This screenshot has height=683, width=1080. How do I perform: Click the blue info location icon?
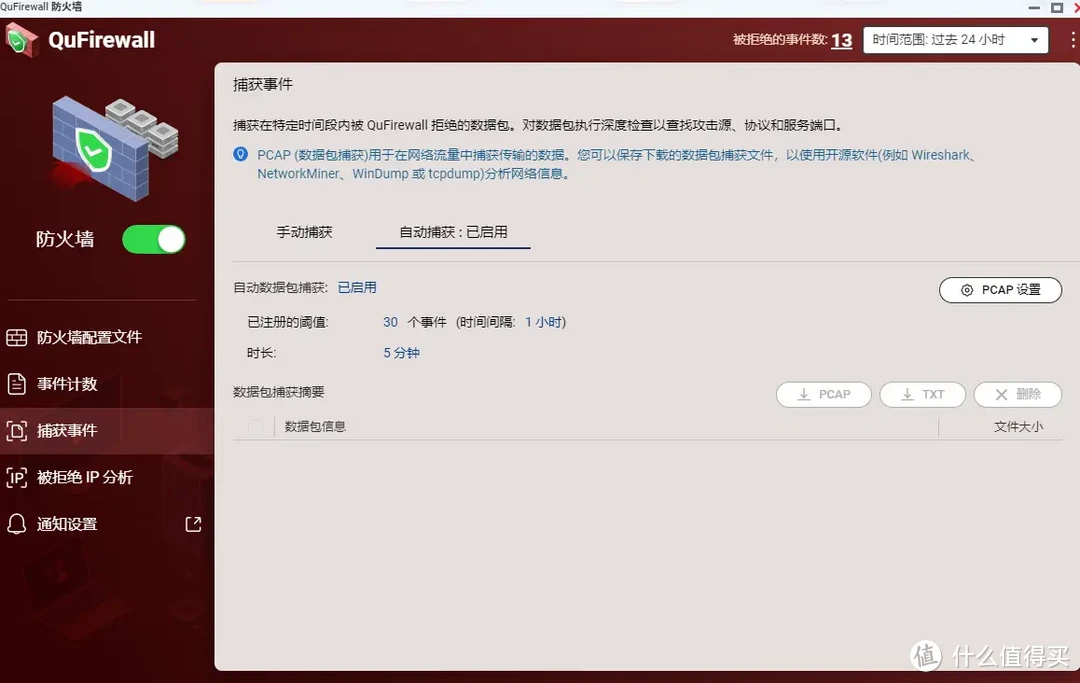240,154
